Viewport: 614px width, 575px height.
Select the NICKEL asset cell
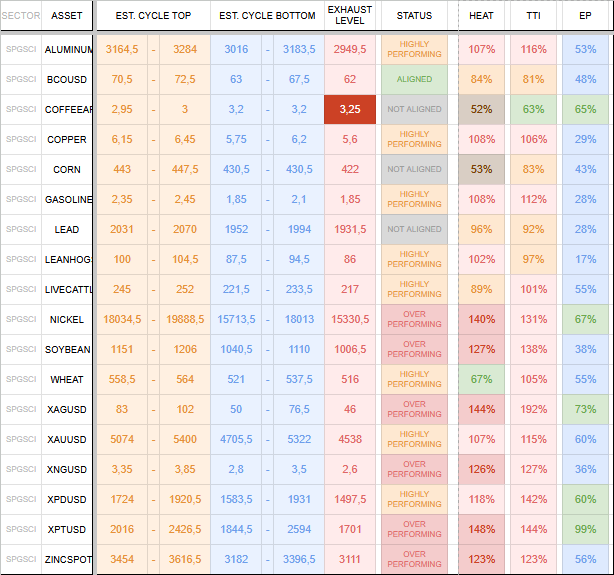(67, 320)
